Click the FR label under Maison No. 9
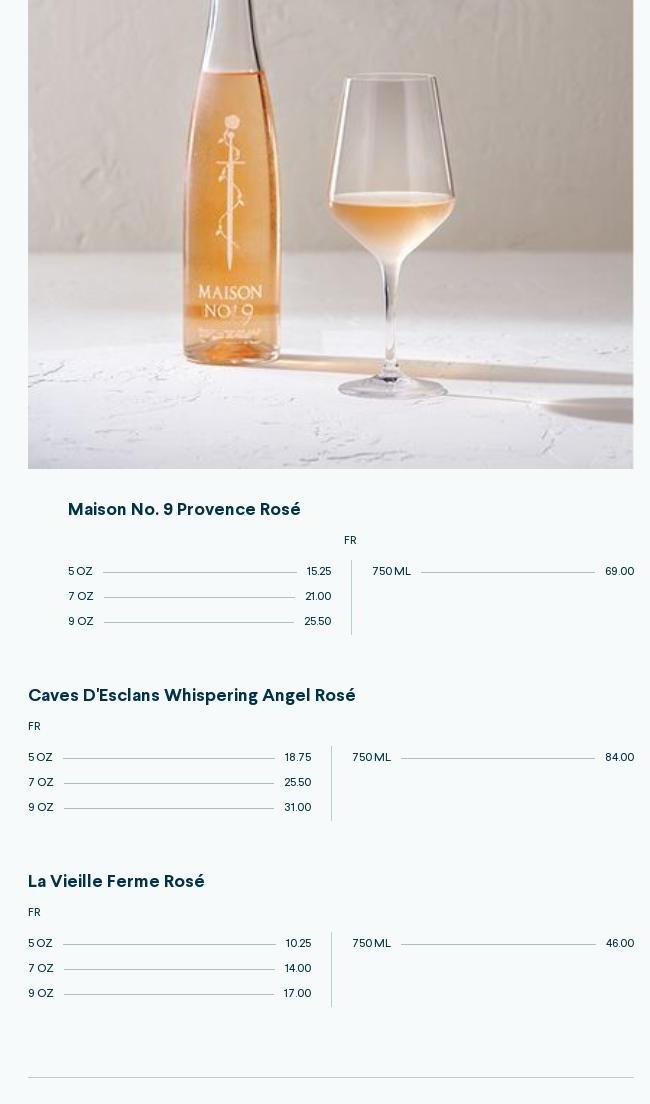Viewport: 650px width, 1104px height. tap(350, 541)
